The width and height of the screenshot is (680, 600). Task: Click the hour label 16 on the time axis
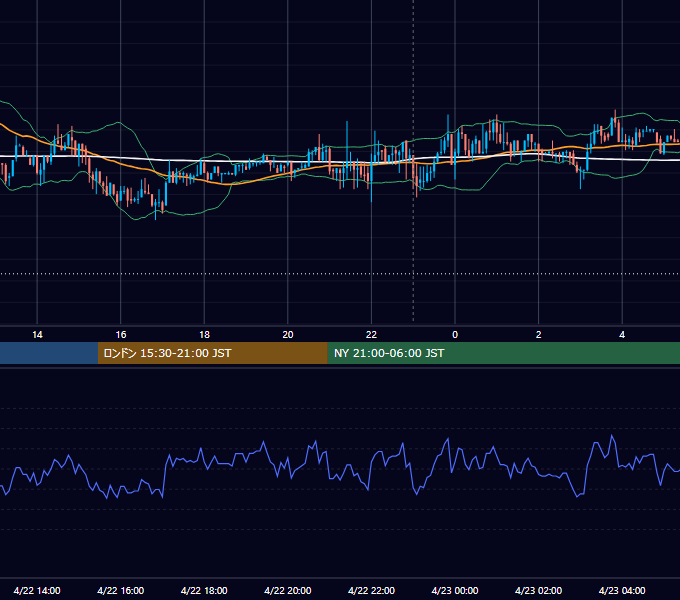pyautogui.click(x=121, y=335)
